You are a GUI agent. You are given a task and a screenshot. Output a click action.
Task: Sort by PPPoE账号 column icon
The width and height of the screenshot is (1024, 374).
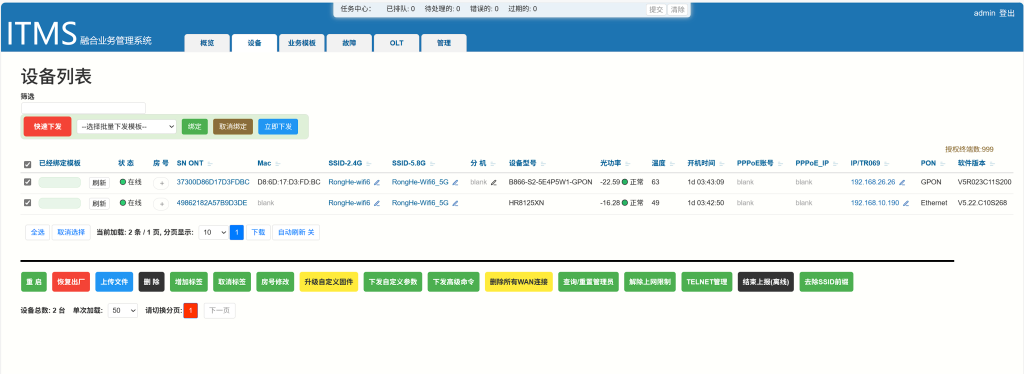780,163
